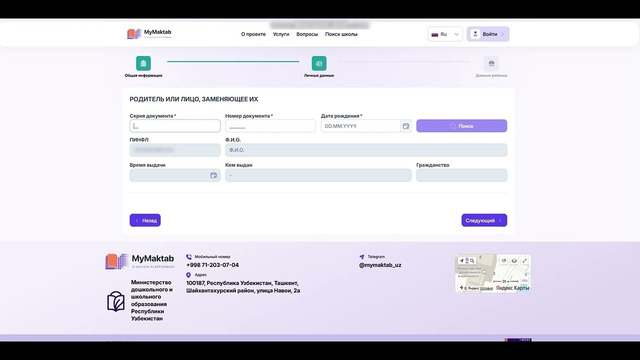Click the address pin icon in footer
This screenshot has height=360, width=640.
click(189, 275)
